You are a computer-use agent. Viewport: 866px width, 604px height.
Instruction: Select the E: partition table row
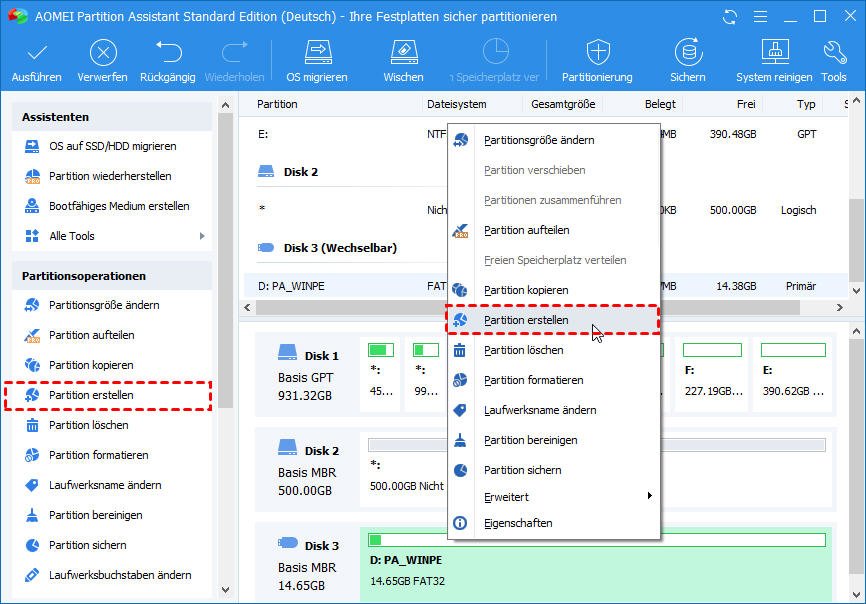546,134
